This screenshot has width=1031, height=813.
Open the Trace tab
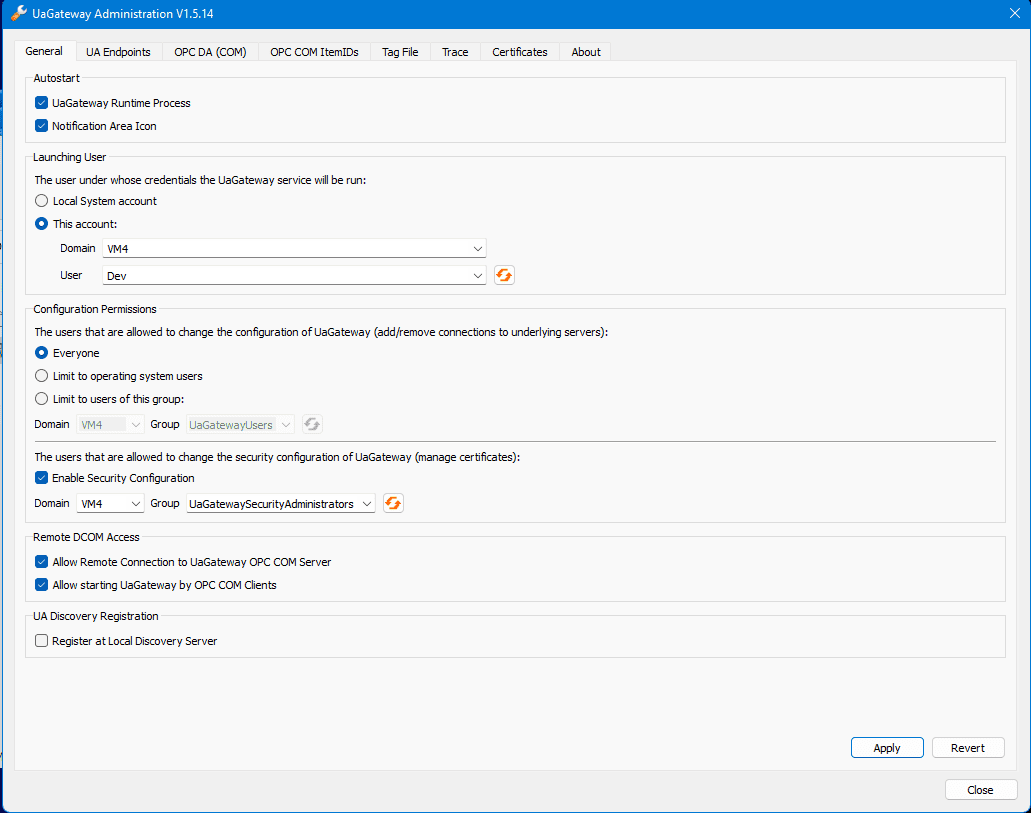(x=455, y=52)
